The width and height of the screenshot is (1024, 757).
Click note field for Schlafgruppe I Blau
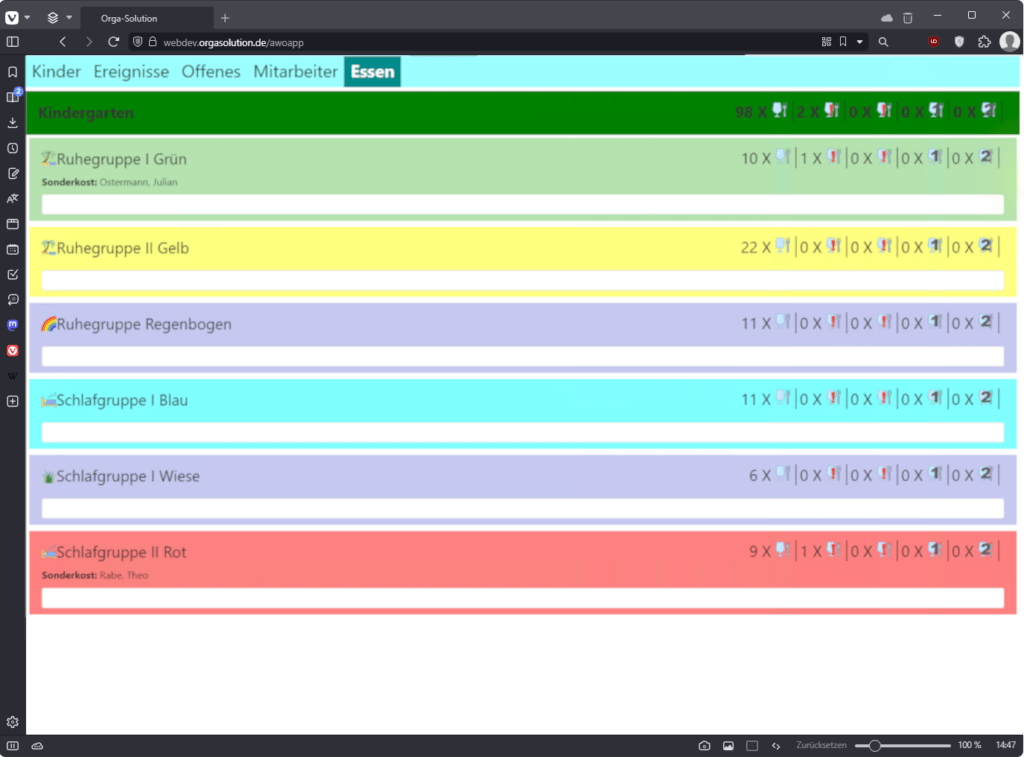[522, 432]
